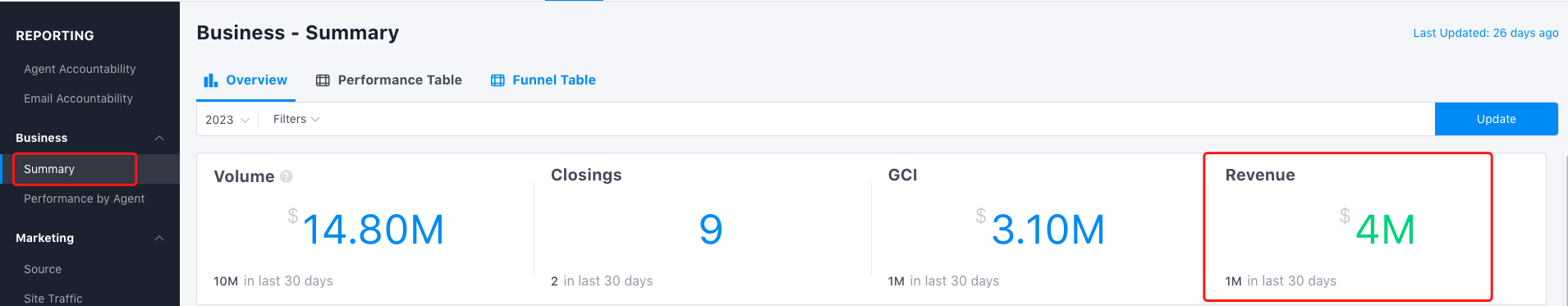Click the Performance Table grid icon

(323, 80)
